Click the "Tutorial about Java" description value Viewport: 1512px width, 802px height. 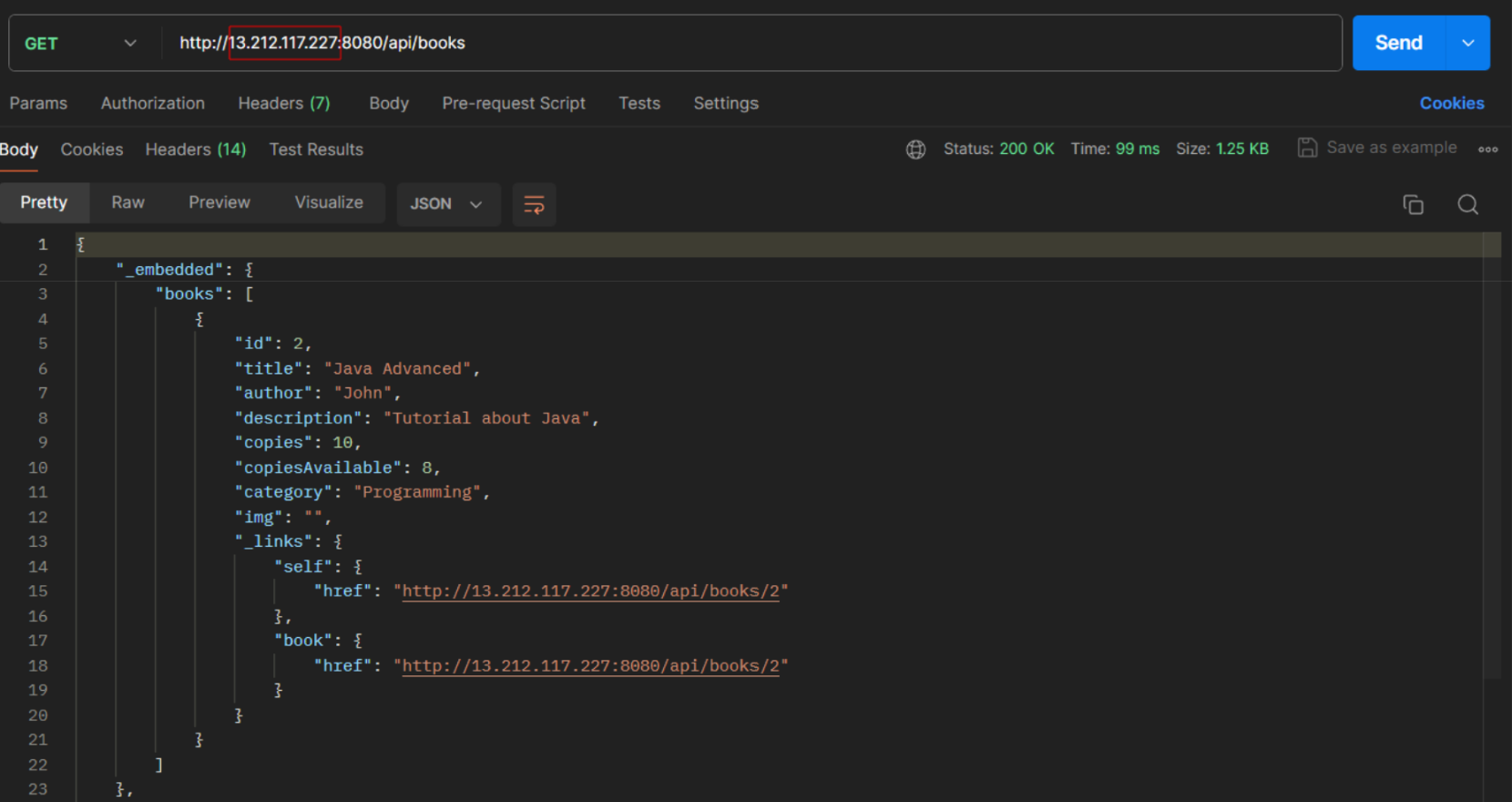(x=487, y=418)
